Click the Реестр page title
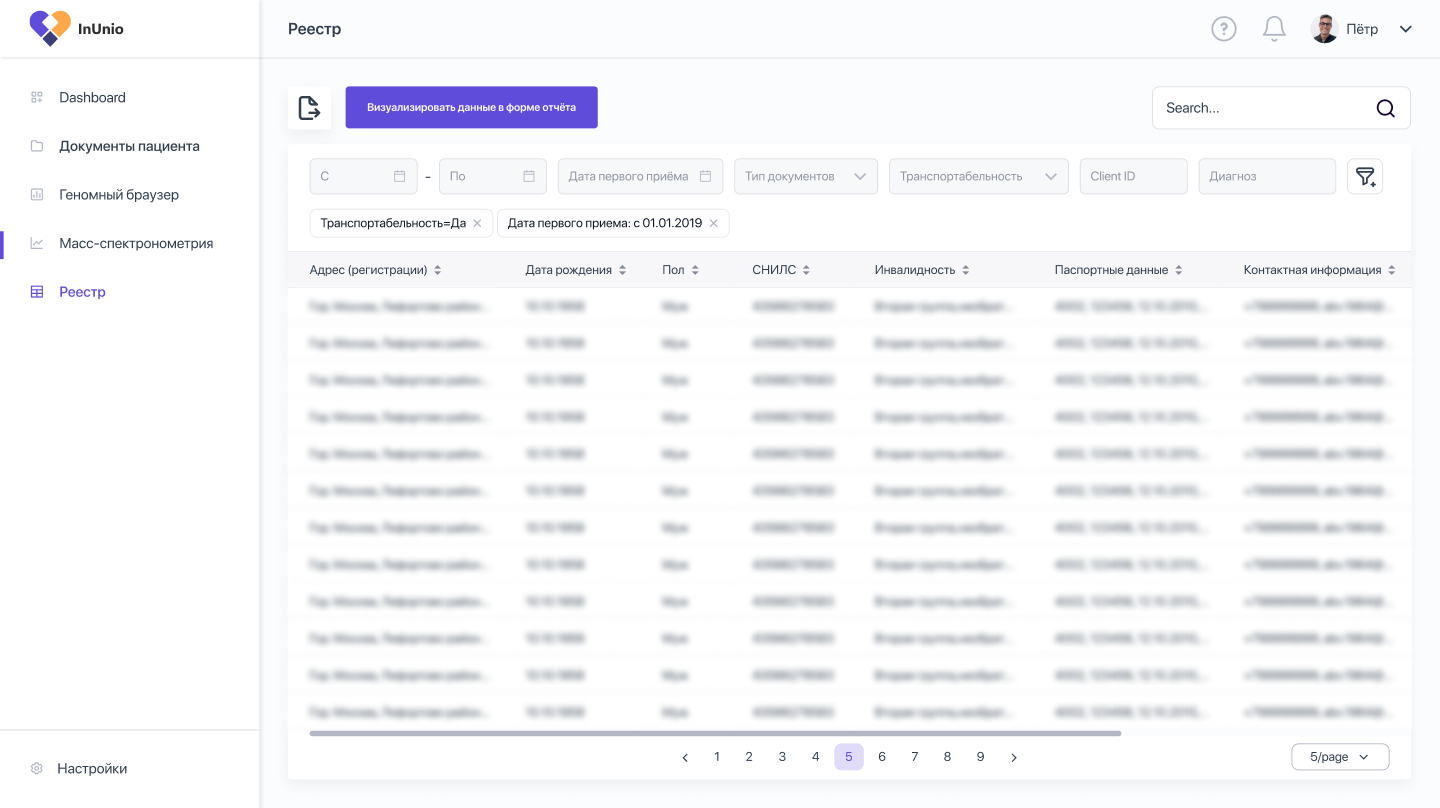This screenshot has width=1440, height=808. (x=314, y=29)
